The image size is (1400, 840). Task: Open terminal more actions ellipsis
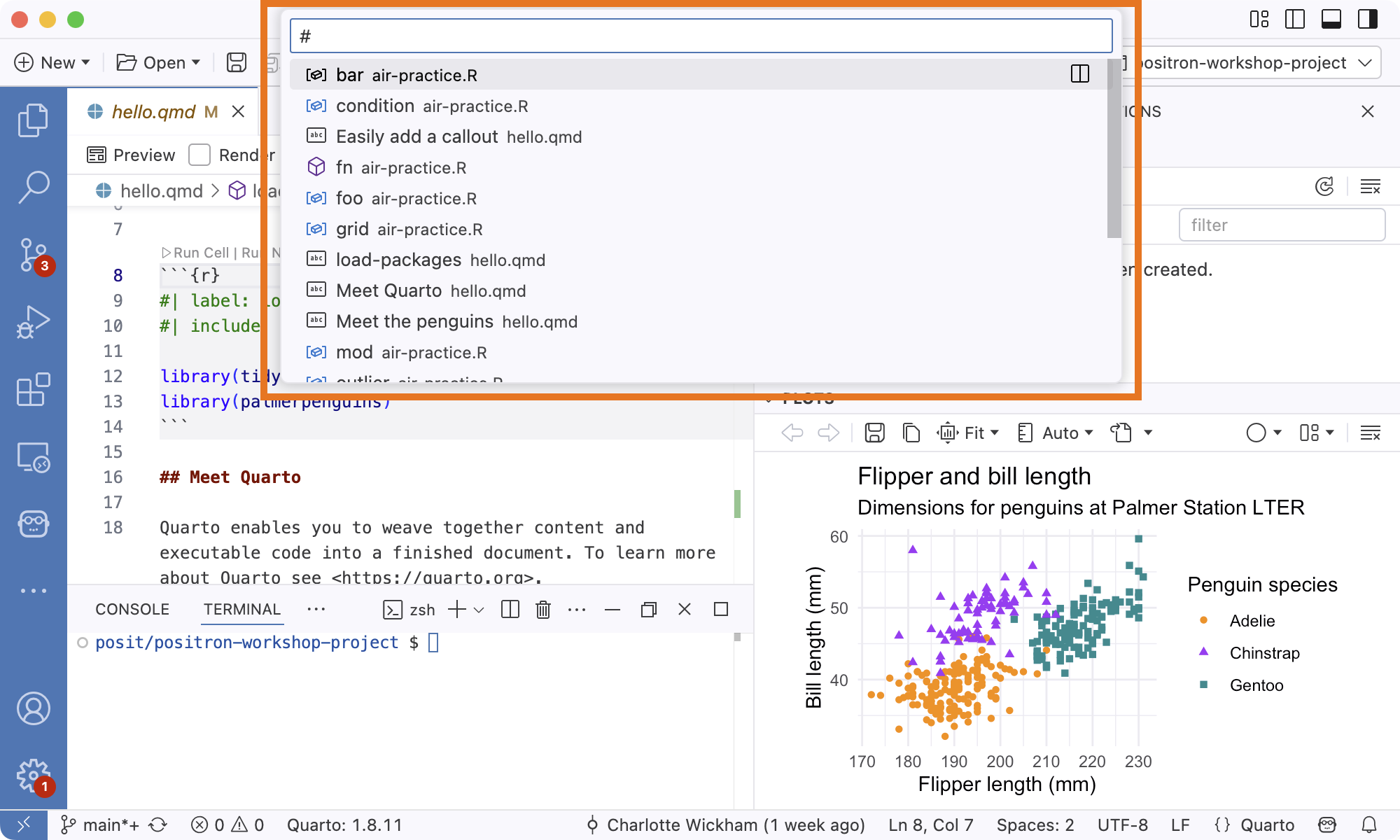577,609
